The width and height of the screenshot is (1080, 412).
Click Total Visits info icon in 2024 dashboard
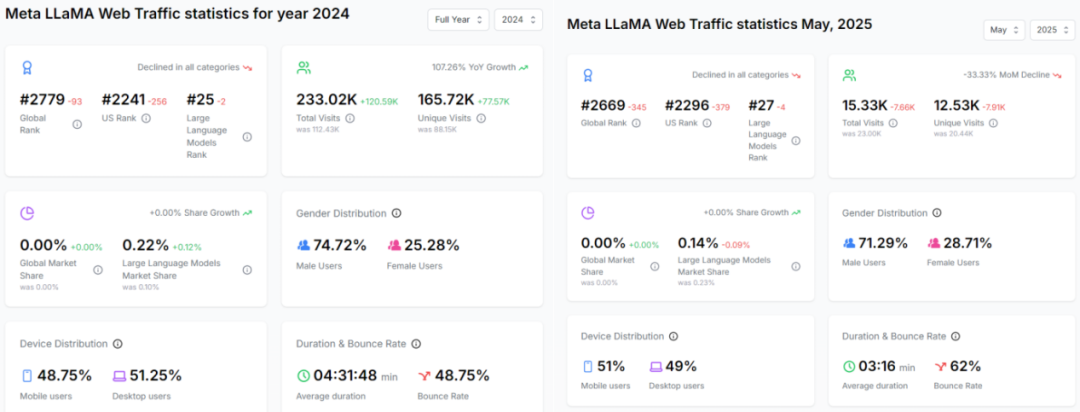coord(350,119)
